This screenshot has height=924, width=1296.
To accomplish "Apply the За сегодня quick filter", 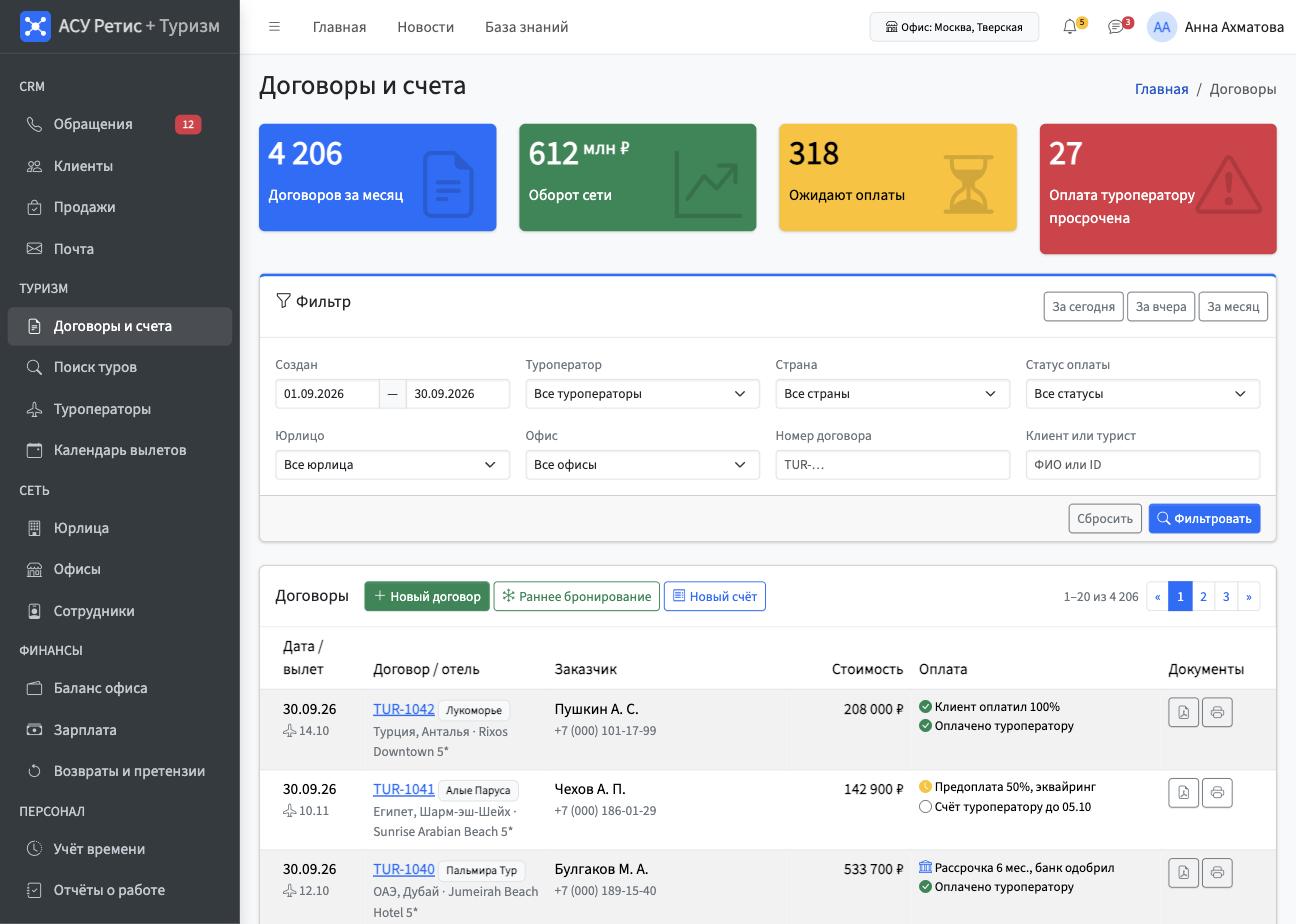I will point(1083,307).
